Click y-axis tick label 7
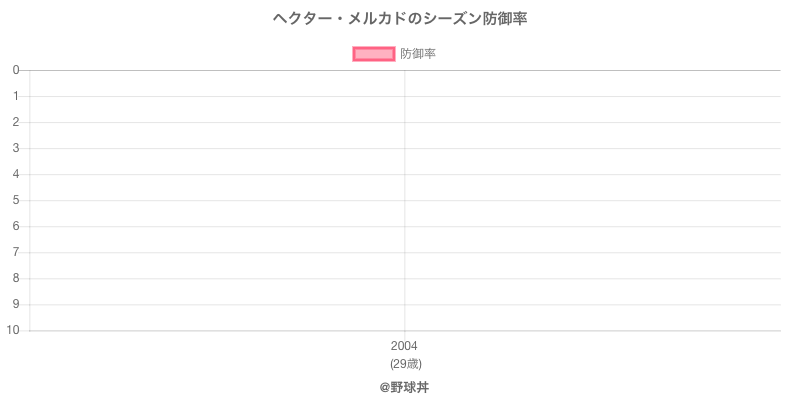 point(16,252)
